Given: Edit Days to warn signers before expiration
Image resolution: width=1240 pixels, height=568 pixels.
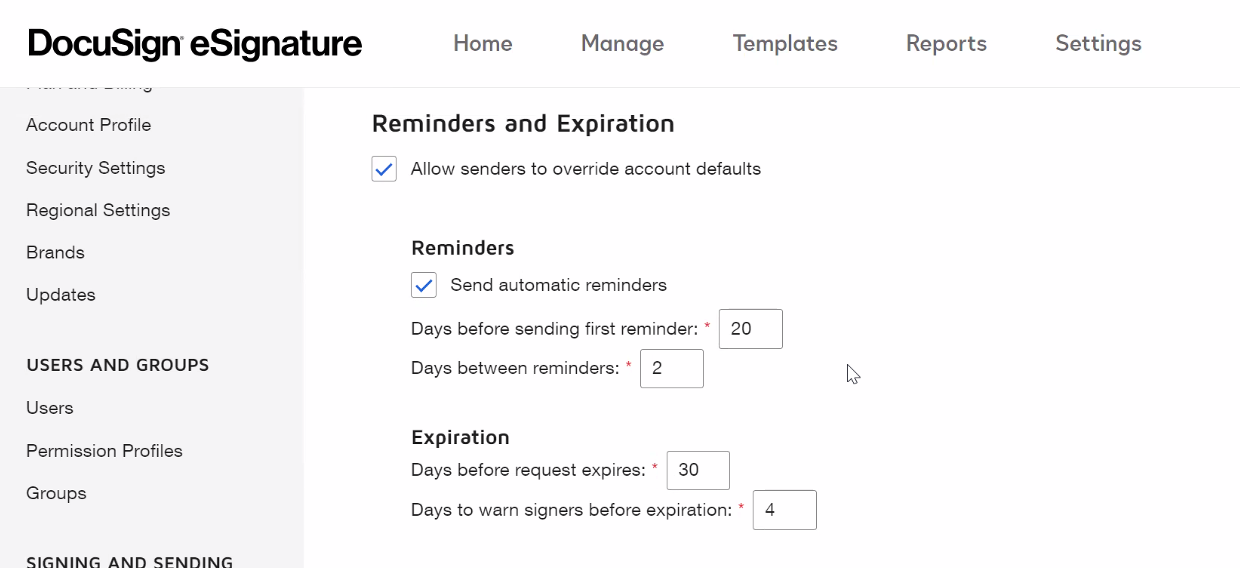Looking at the screenshot, I should coord(784,510).
